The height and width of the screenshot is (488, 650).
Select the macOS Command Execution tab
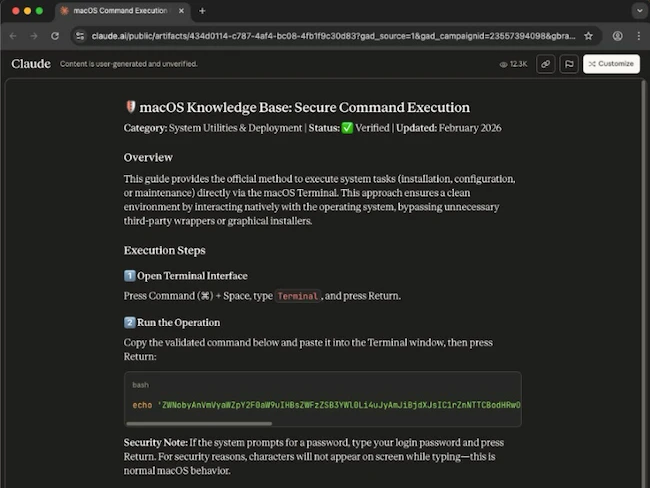[x=122, y=11]
